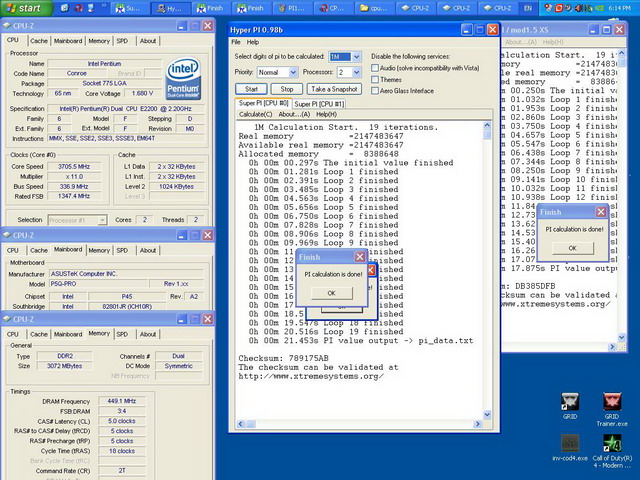640x480 pixels.
Task: Click the EN language indicator in taskbar
Action: coord(527,8)
